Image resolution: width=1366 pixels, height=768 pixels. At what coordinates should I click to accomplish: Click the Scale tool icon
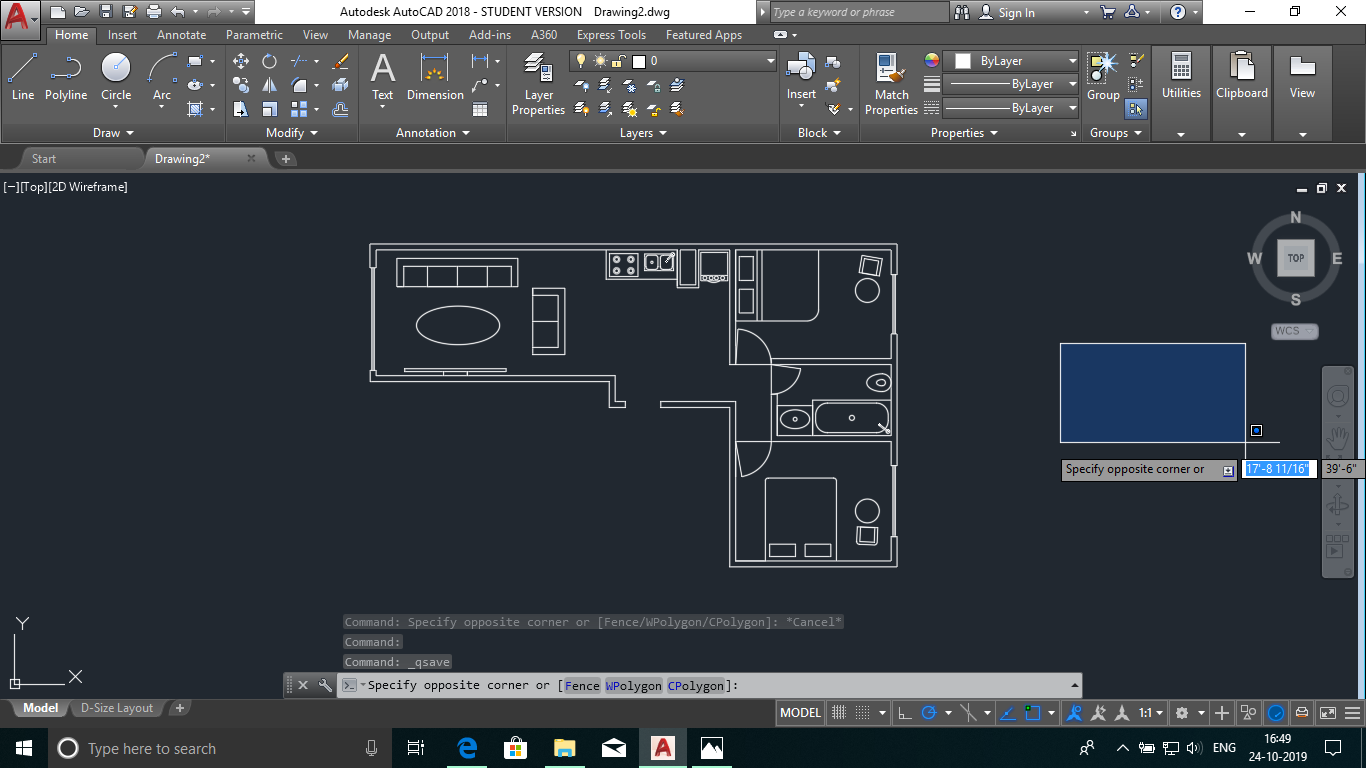(x=269, y=109)
